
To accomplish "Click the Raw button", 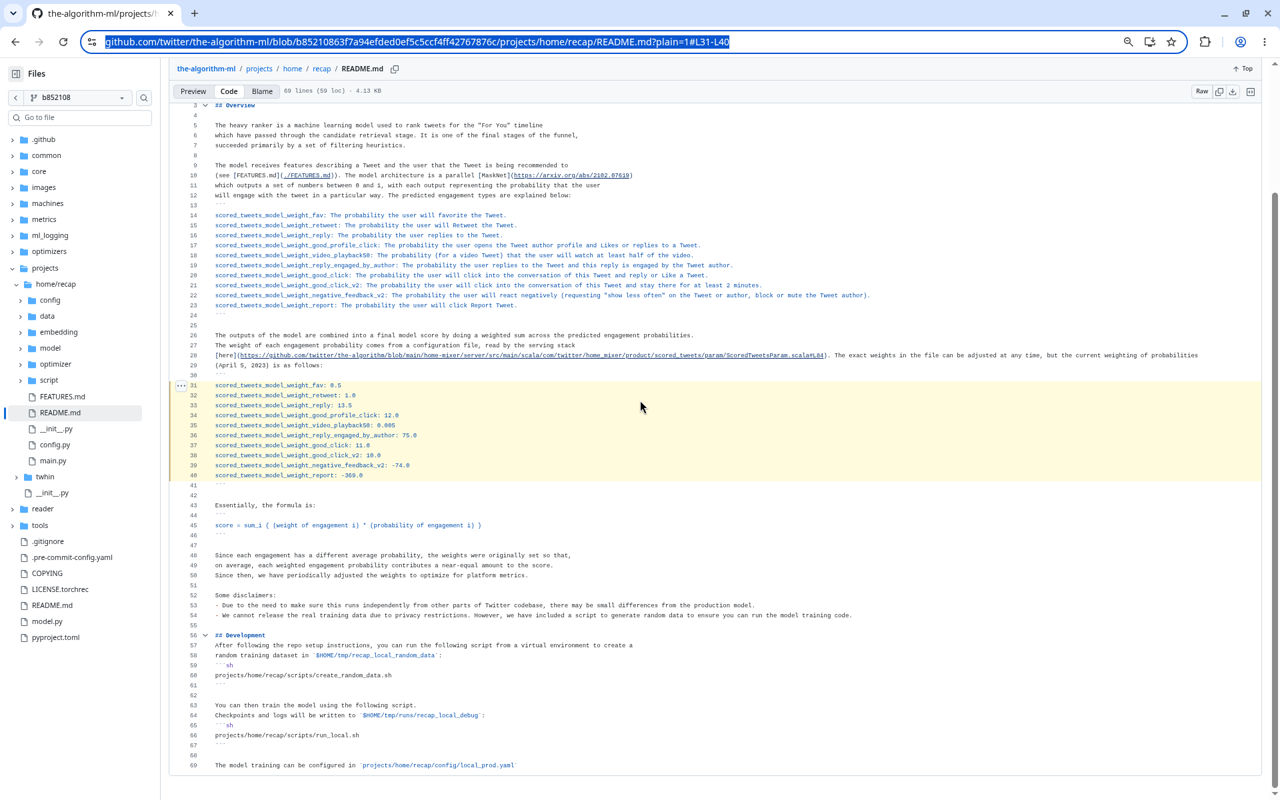I will (x=1202, y=92).
